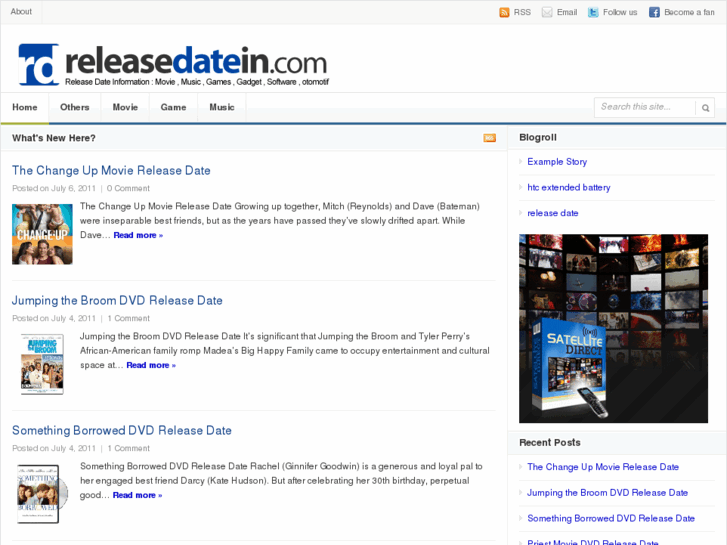The height and width of the screenshot is (545, 727).
Task: Click Read more for Something Borrowed post
Action: [138, 495]
